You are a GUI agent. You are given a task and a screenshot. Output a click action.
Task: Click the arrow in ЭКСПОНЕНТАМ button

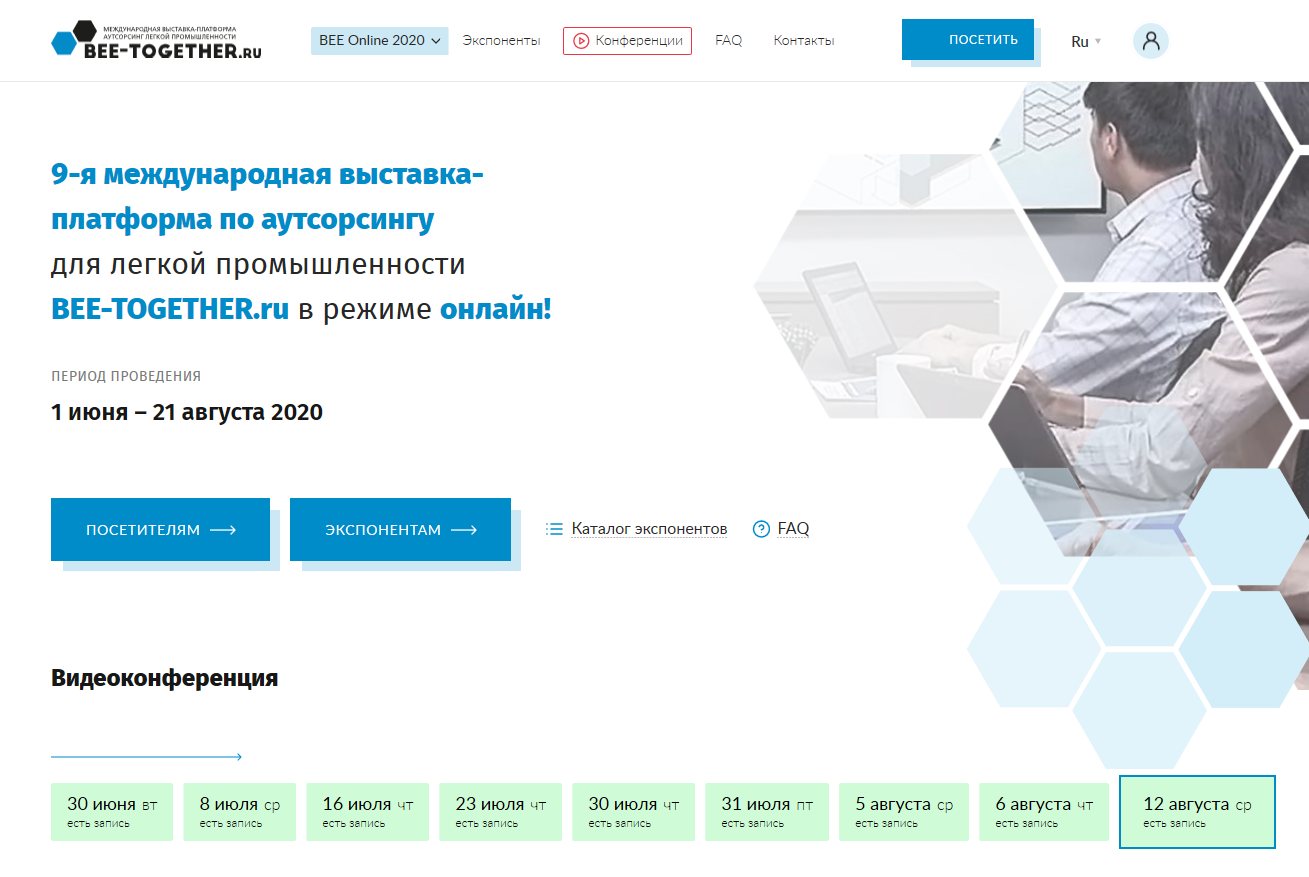(x=464, y=530)
